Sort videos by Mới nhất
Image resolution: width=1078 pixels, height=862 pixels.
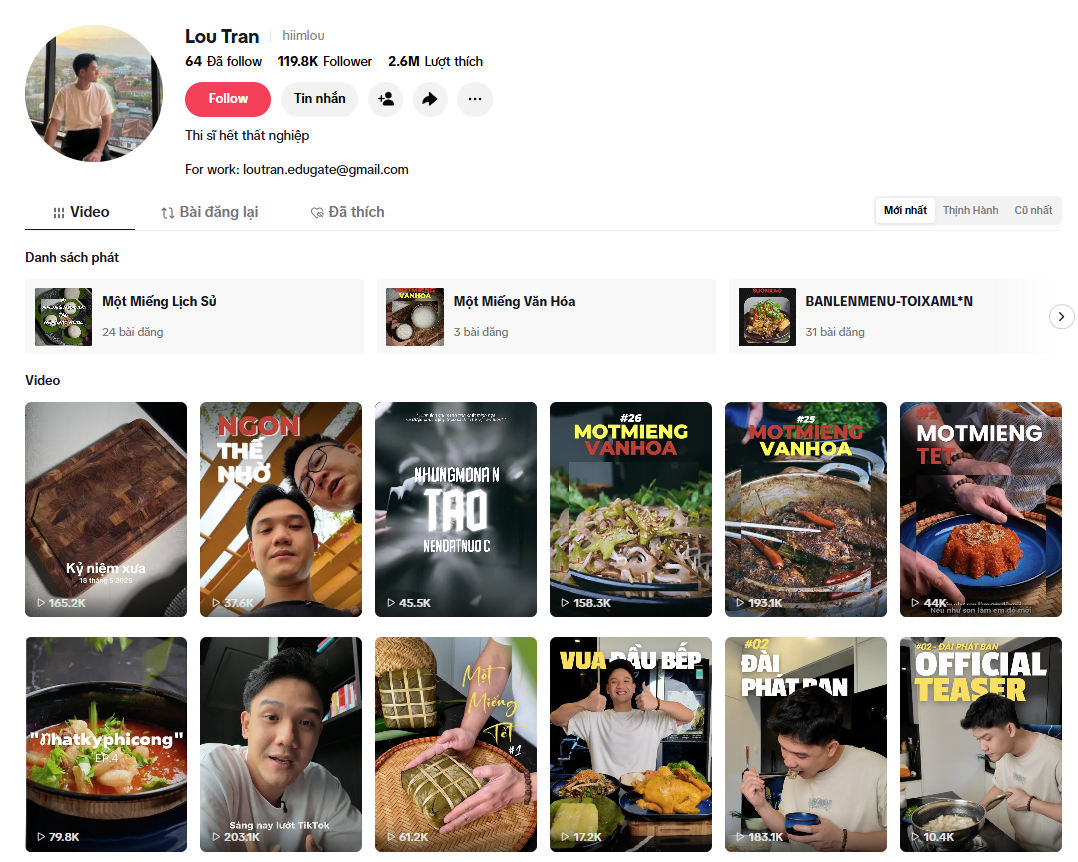[905, 210]
